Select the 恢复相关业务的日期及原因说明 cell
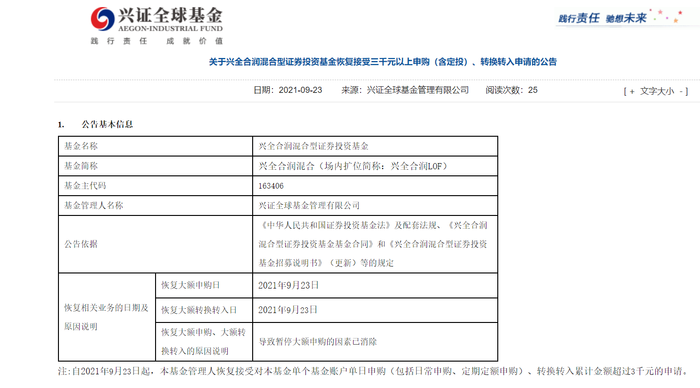The height and width of the screenshot is (388, 700). click(107, 317)
